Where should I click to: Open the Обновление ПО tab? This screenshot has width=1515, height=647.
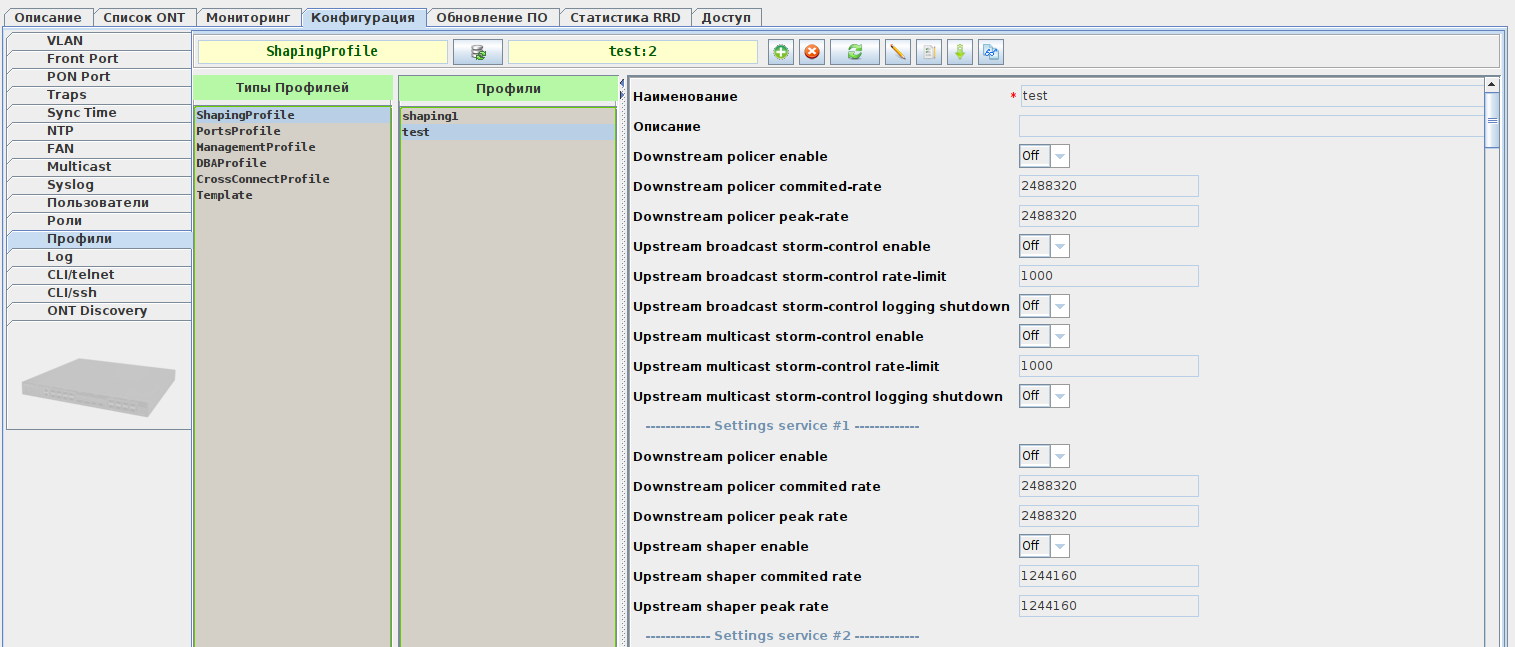point(492,17)
